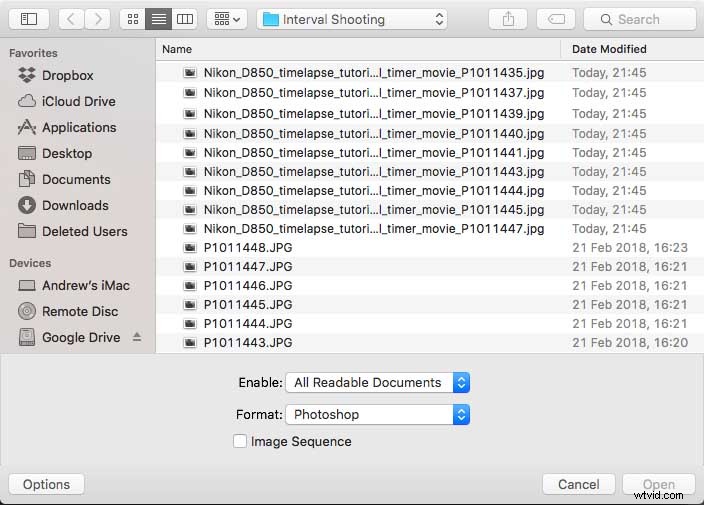This screenshot has height=505, width=704.
Task: Expand the Interval Shooting folder popup
Action: (352, 19)
